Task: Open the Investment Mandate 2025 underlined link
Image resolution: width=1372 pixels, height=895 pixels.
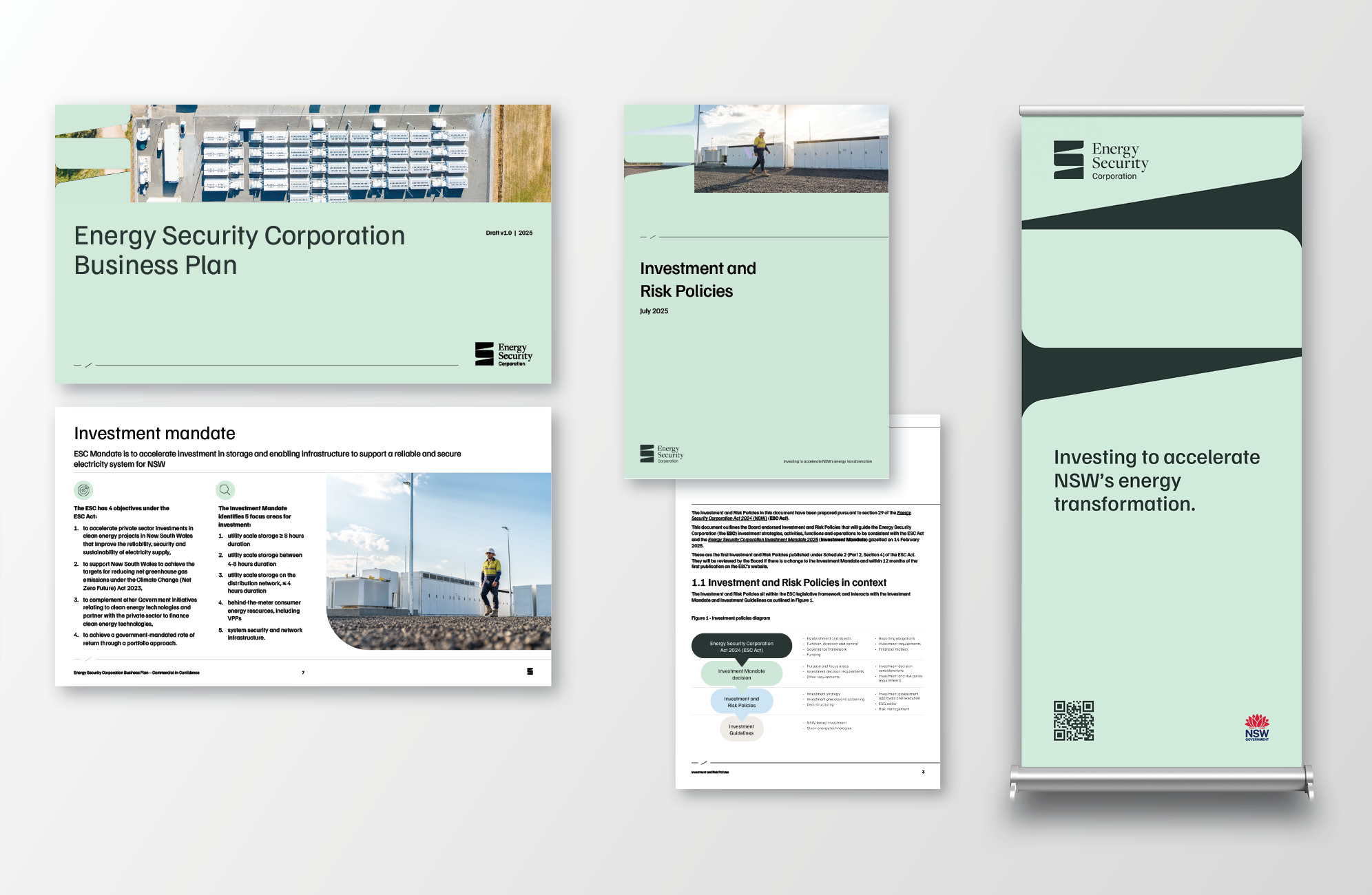Action: tap(764, 540)
